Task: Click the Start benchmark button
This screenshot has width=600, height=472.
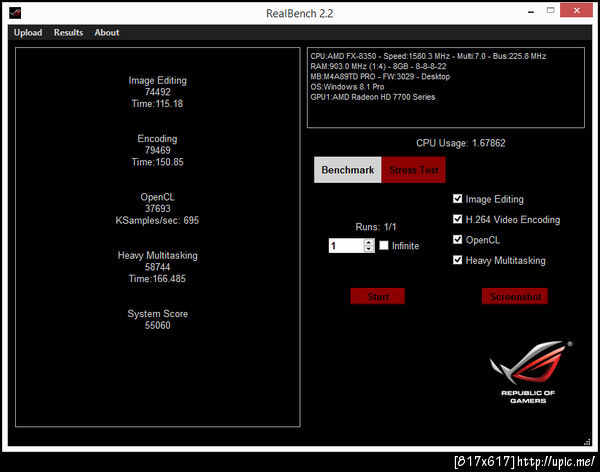Action: [x=378, y=296]
